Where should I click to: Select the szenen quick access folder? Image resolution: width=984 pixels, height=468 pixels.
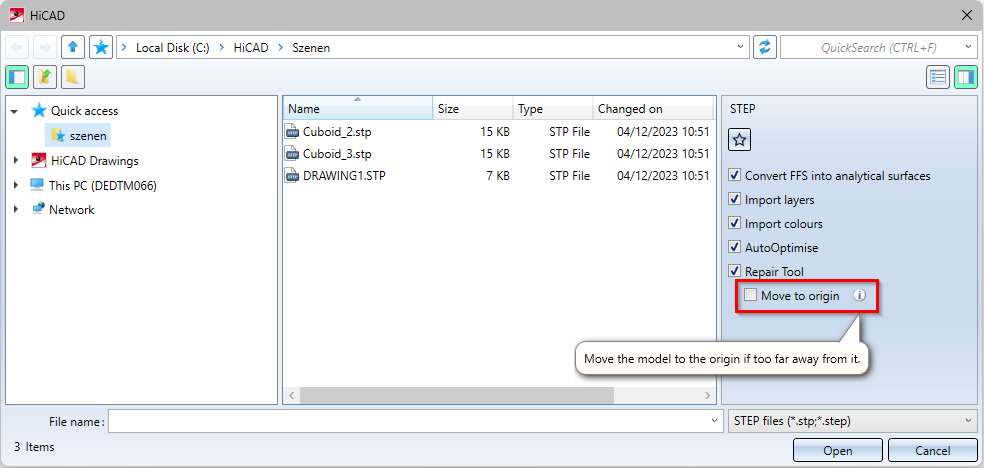point(78,136)
